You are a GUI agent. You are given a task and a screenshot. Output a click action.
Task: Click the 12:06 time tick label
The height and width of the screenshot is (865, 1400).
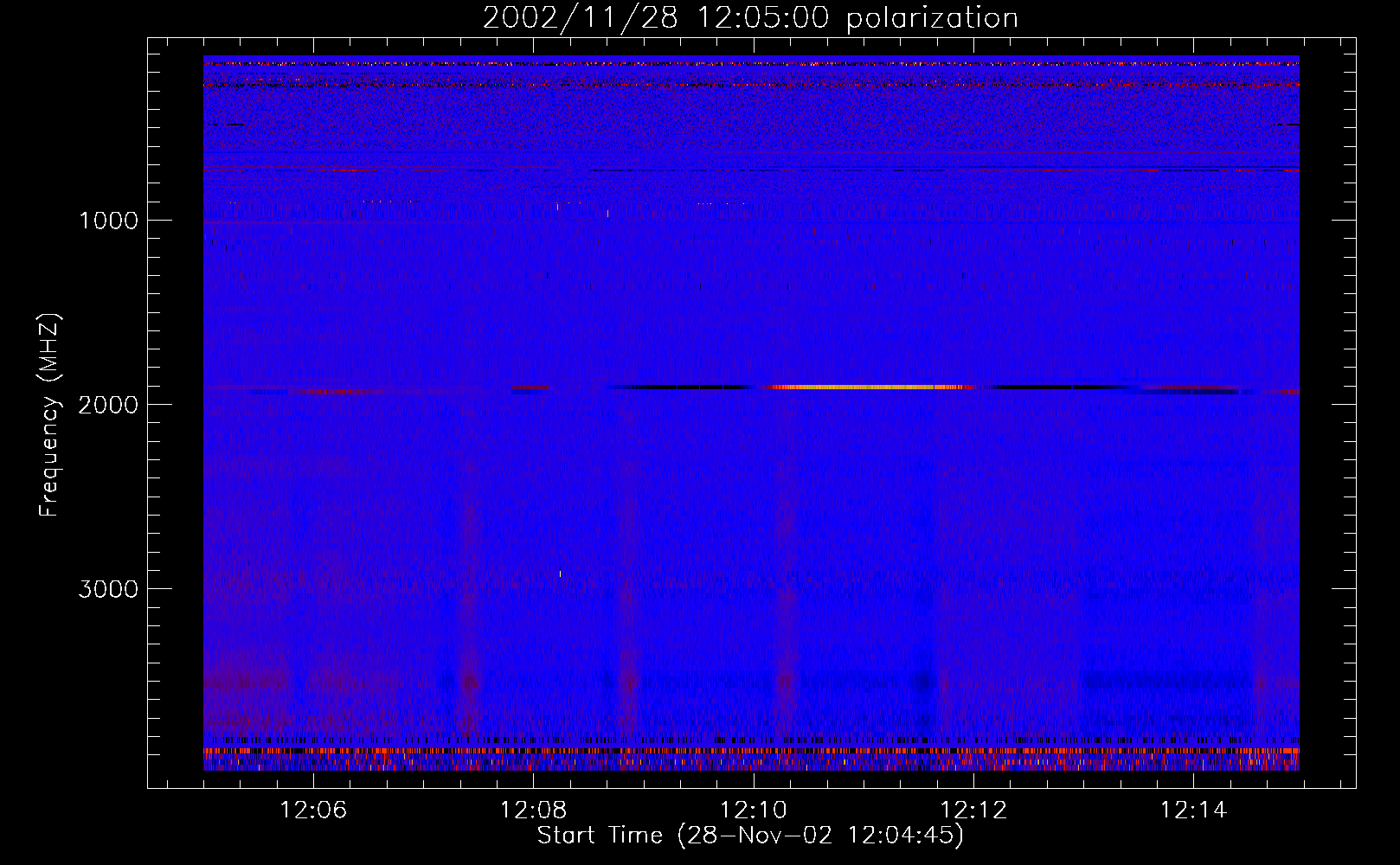pos(313,810)
